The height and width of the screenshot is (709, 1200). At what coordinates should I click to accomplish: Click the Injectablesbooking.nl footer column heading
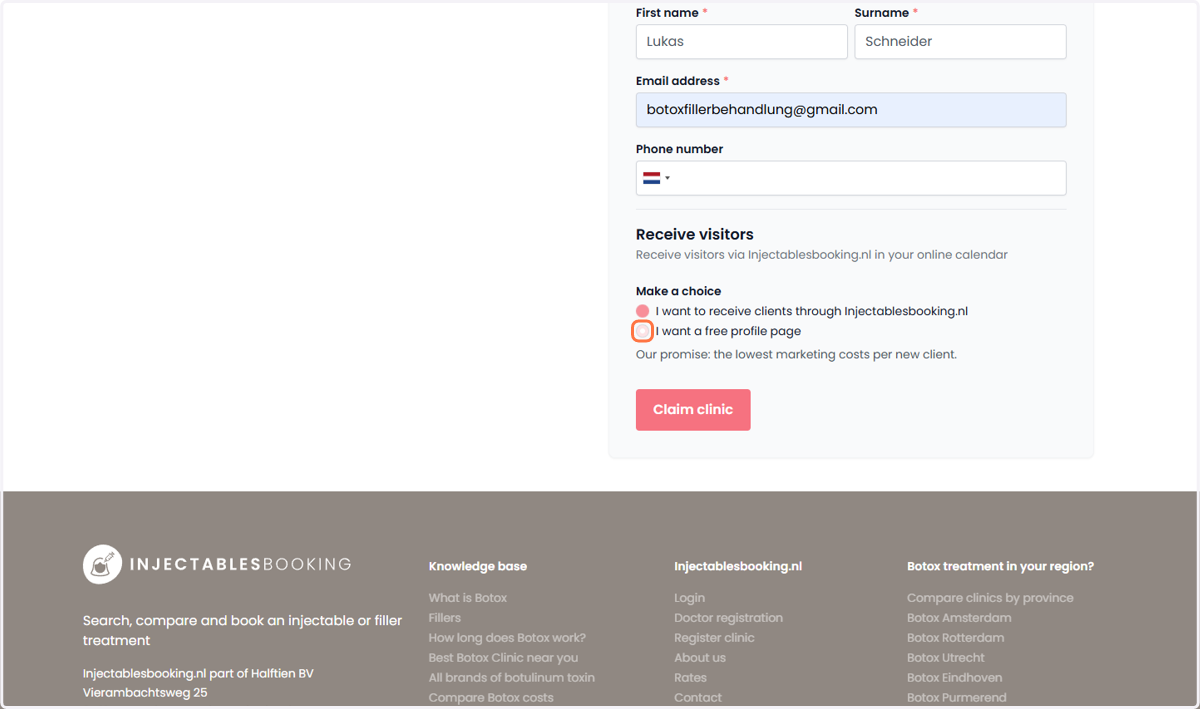[738, 566]
